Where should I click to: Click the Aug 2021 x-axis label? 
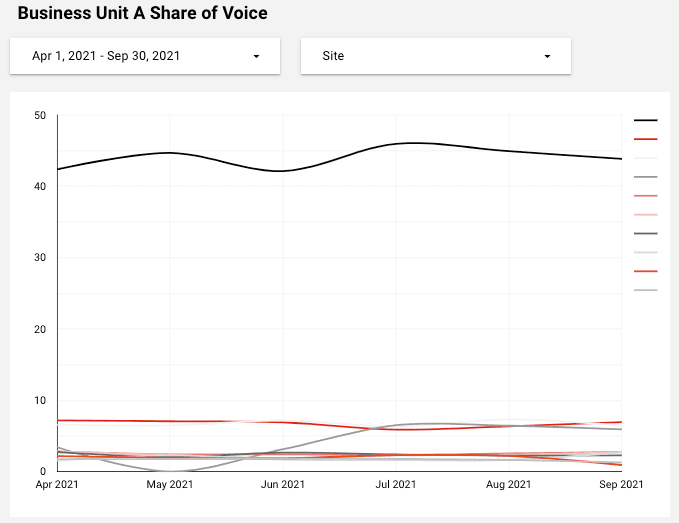pos(509,485)
